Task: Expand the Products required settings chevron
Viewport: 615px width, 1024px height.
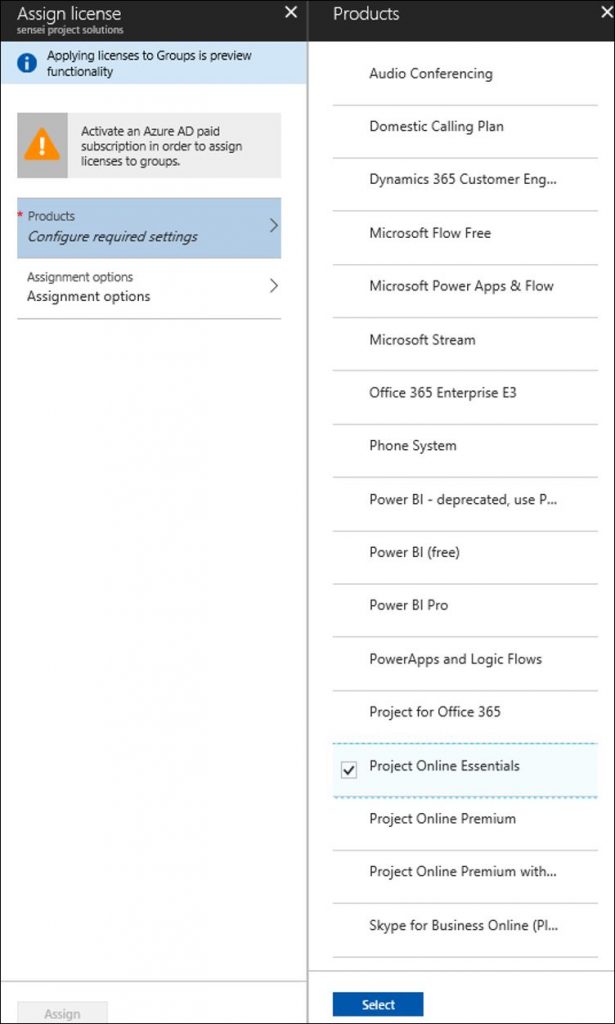Action: (274, 226)
